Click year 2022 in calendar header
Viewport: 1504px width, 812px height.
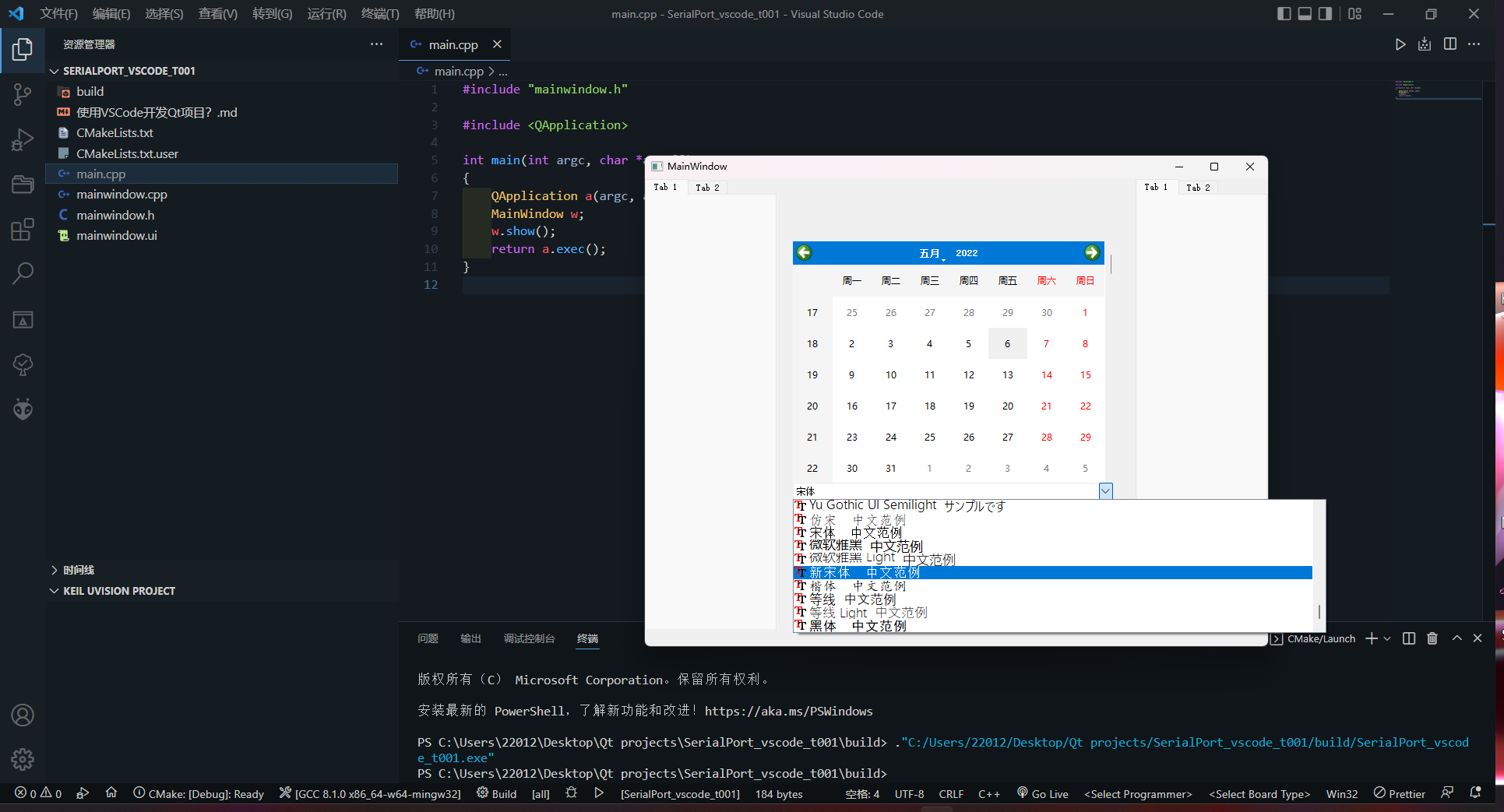tap(967, 253)
